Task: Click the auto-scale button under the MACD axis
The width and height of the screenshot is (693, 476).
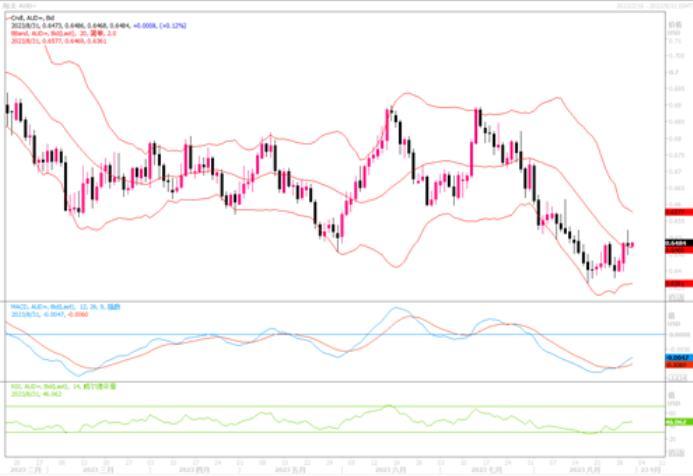Action: [x=678, y=378]
